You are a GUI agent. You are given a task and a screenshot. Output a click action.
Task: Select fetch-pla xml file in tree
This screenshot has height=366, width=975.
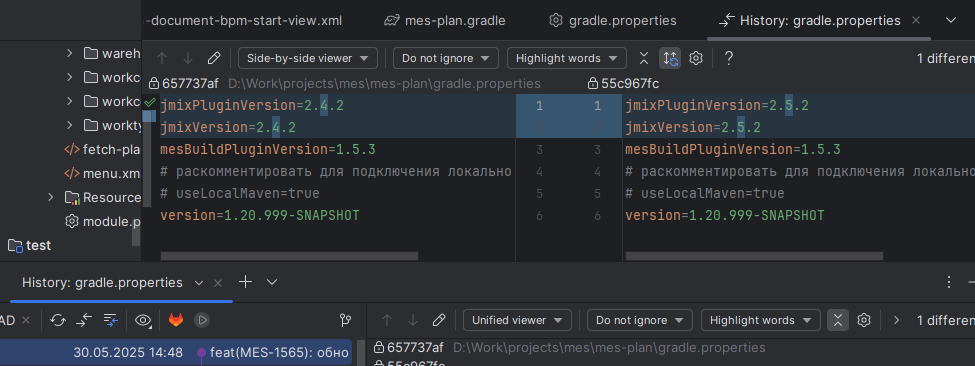[x=103, y=150]
